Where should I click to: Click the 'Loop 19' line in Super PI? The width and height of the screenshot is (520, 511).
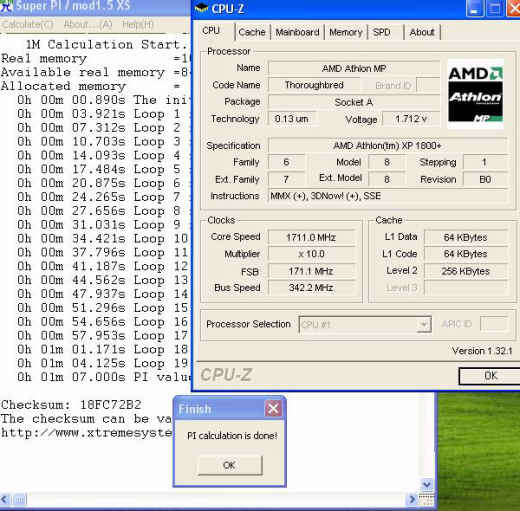pos(103,363)
